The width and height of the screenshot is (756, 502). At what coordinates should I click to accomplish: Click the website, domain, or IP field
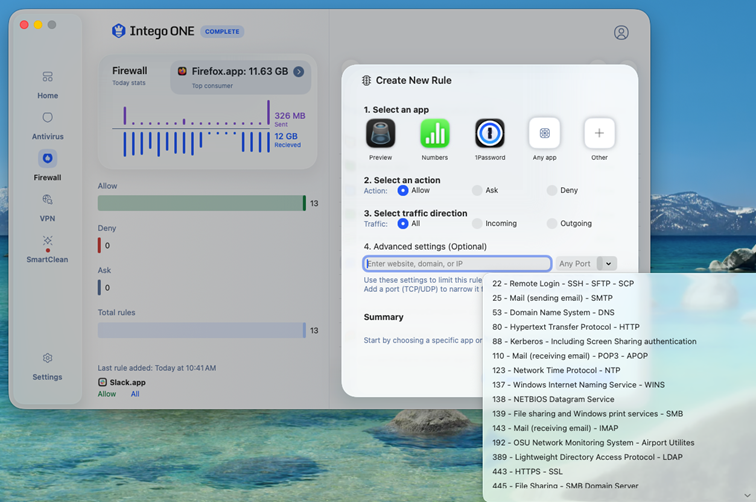pyautogui.click(x=457, y=264)
